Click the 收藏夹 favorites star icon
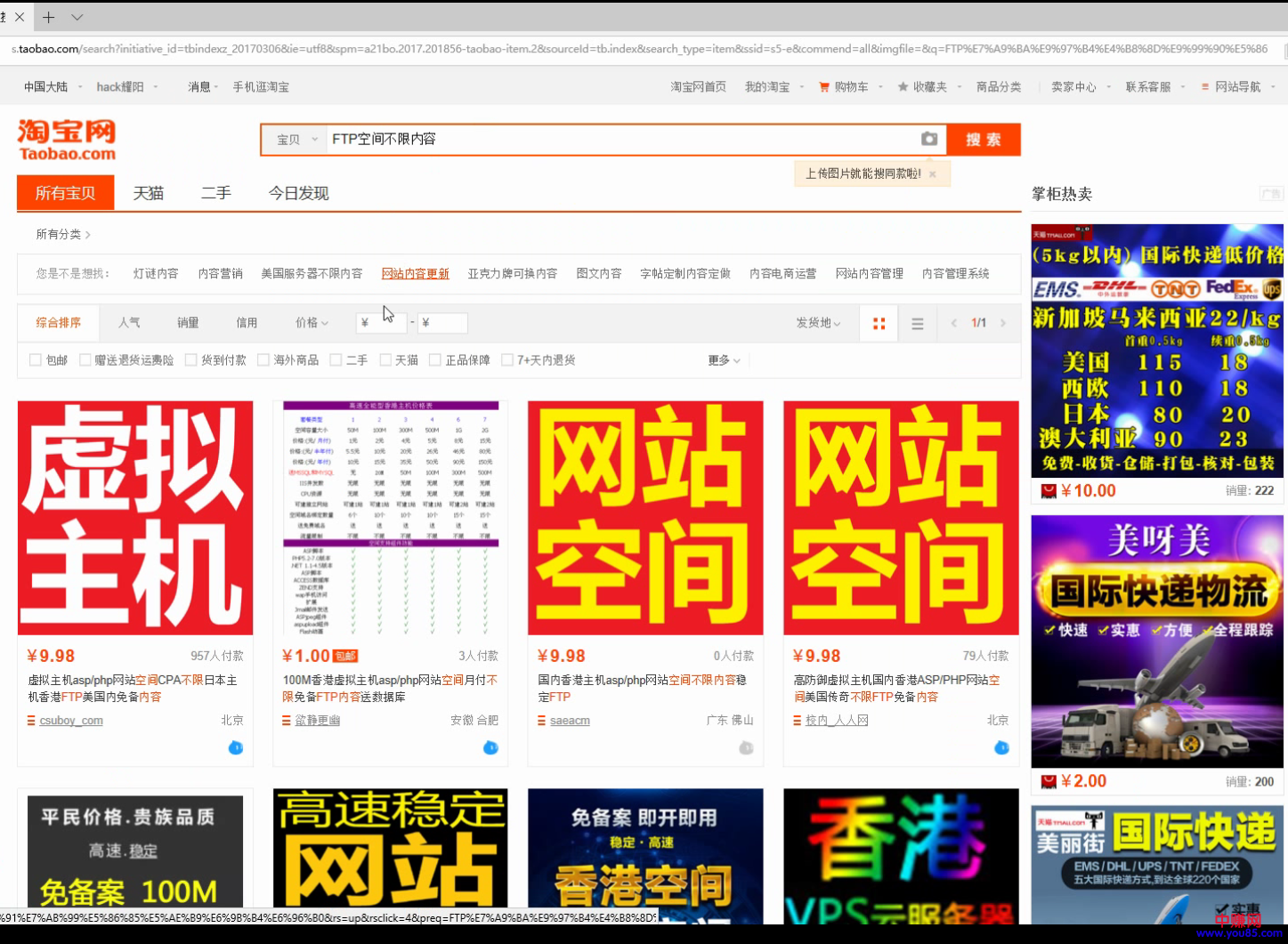Image resolution: width=1288 pixels, height=944 pixels. (x=903, y=87)
